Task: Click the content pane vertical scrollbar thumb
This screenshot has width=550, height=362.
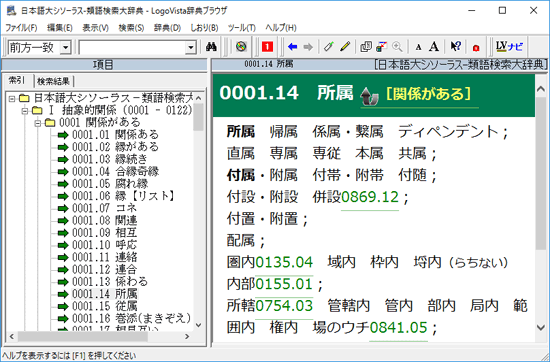Action: 541,174
